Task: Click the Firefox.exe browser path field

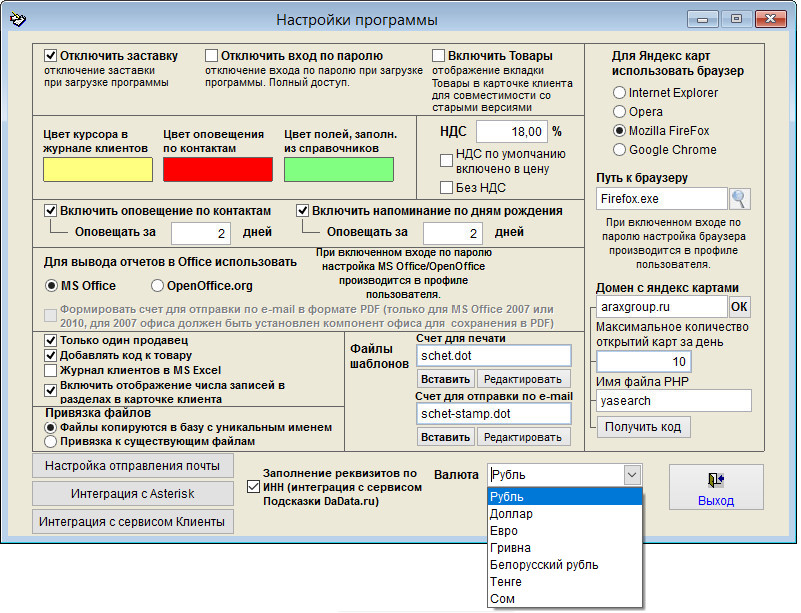Action: (662, 199)
